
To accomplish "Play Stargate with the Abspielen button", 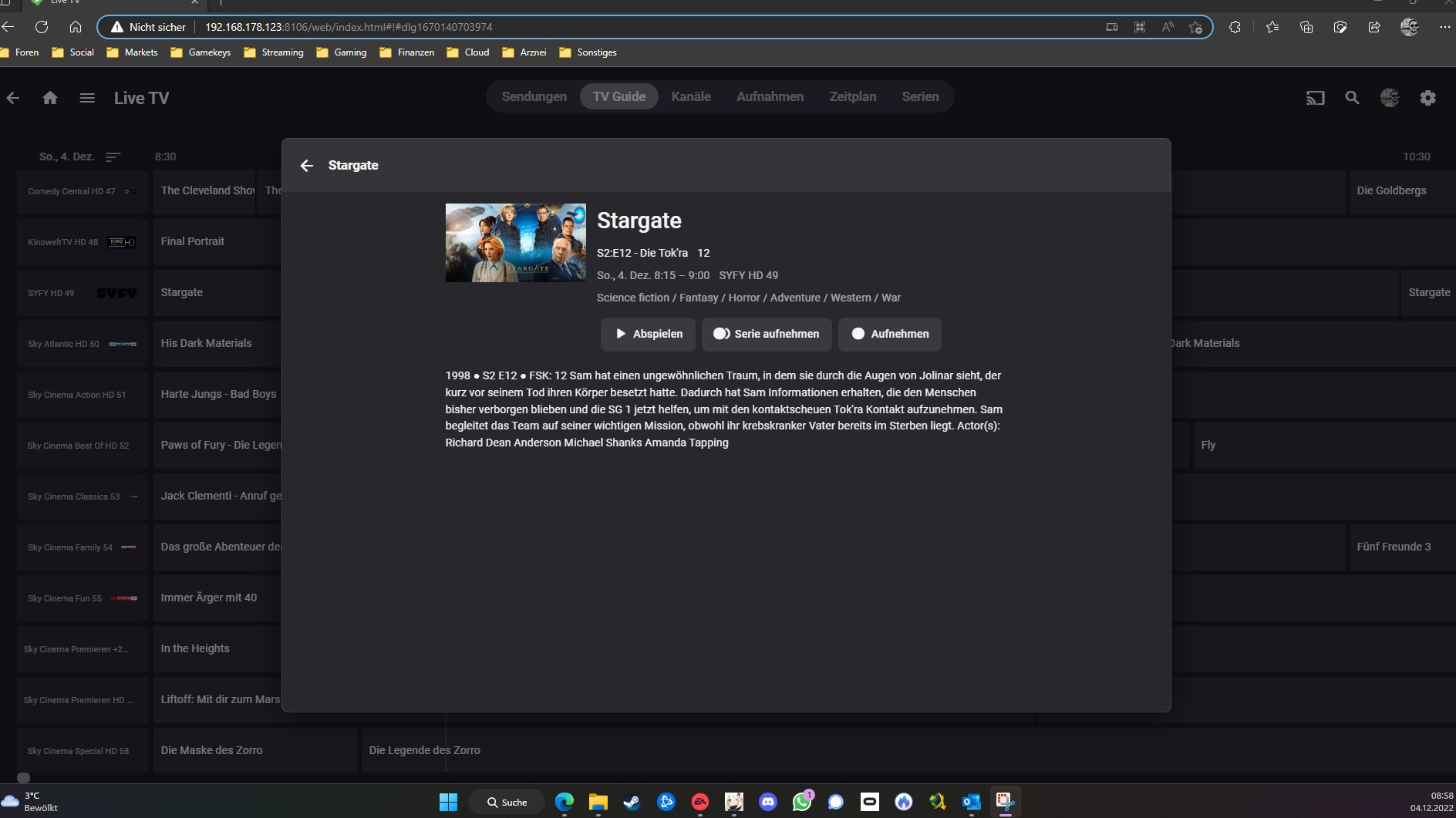I will [649, 335].
